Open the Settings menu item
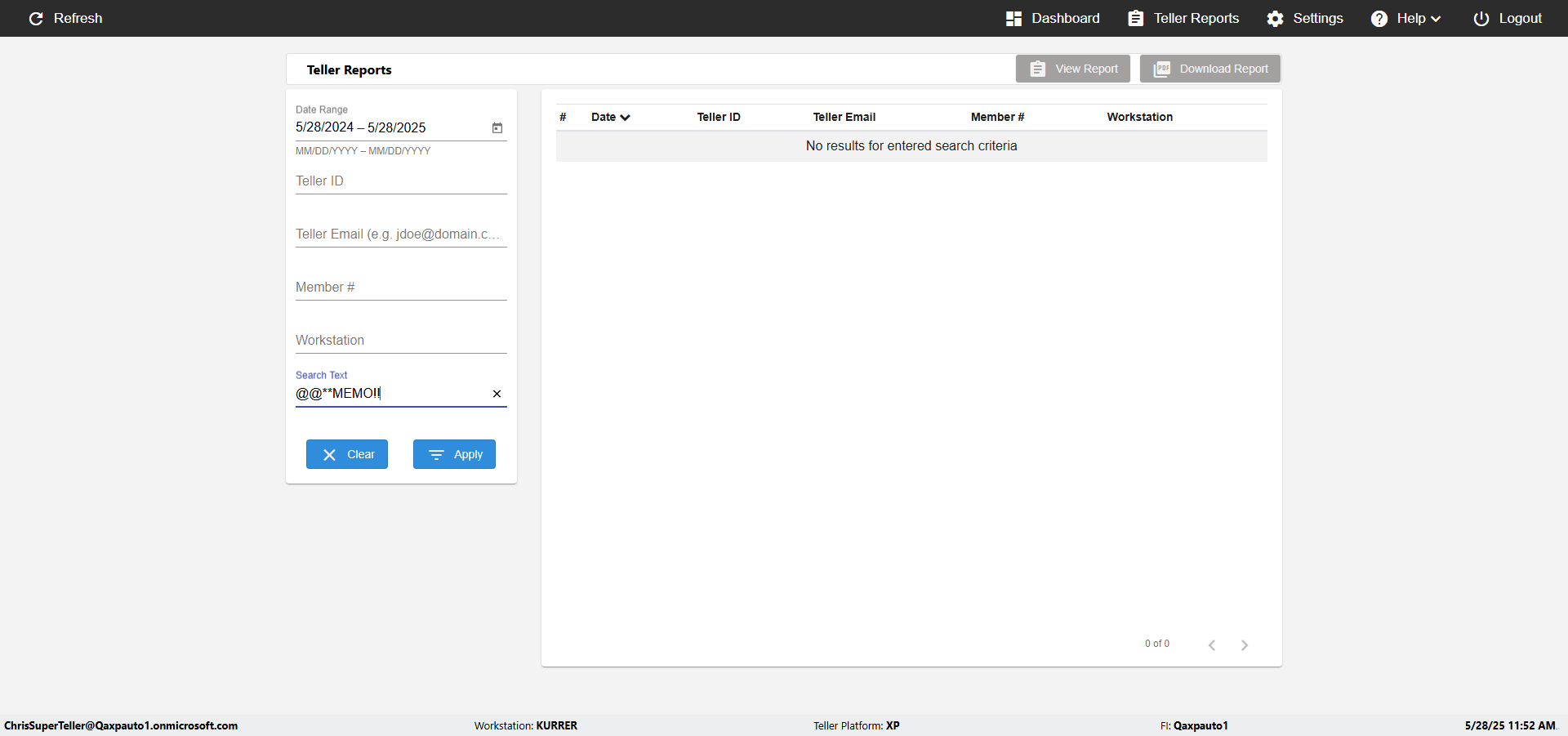Image resolution: width=1568 pixels, height=736 pixels. point(1305,18)
